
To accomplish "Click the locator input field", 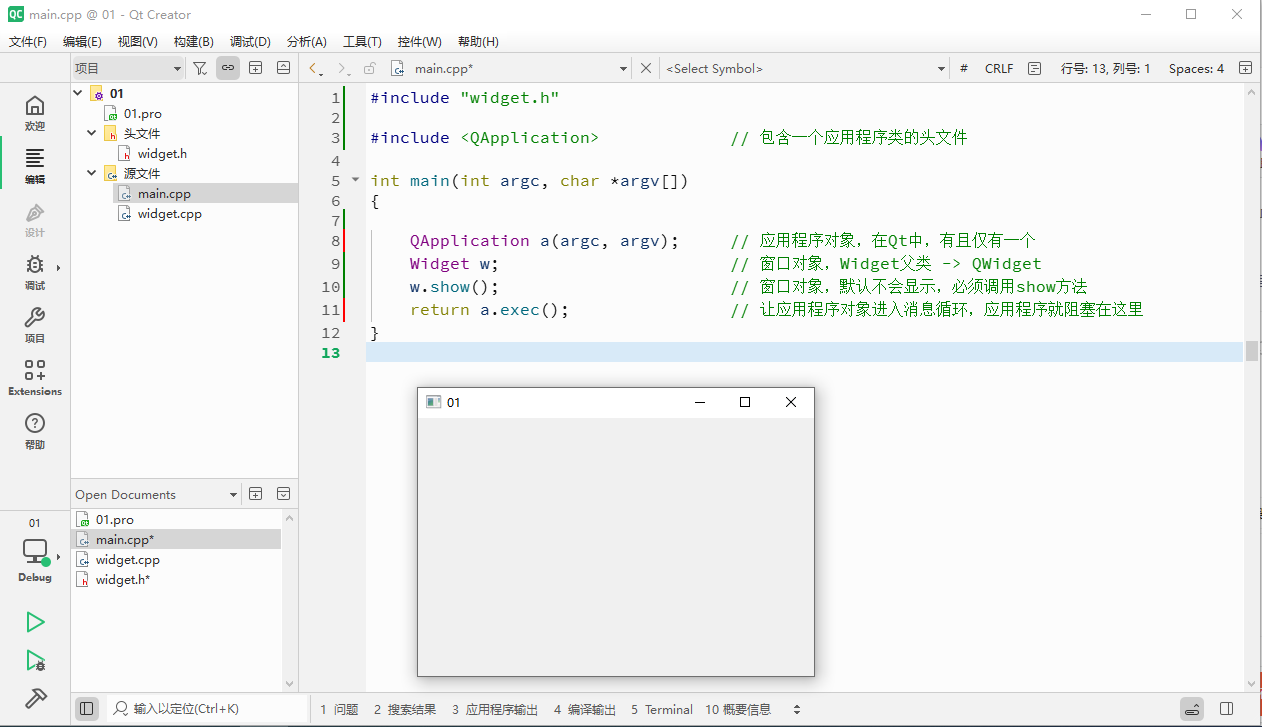I will [205, 709].
